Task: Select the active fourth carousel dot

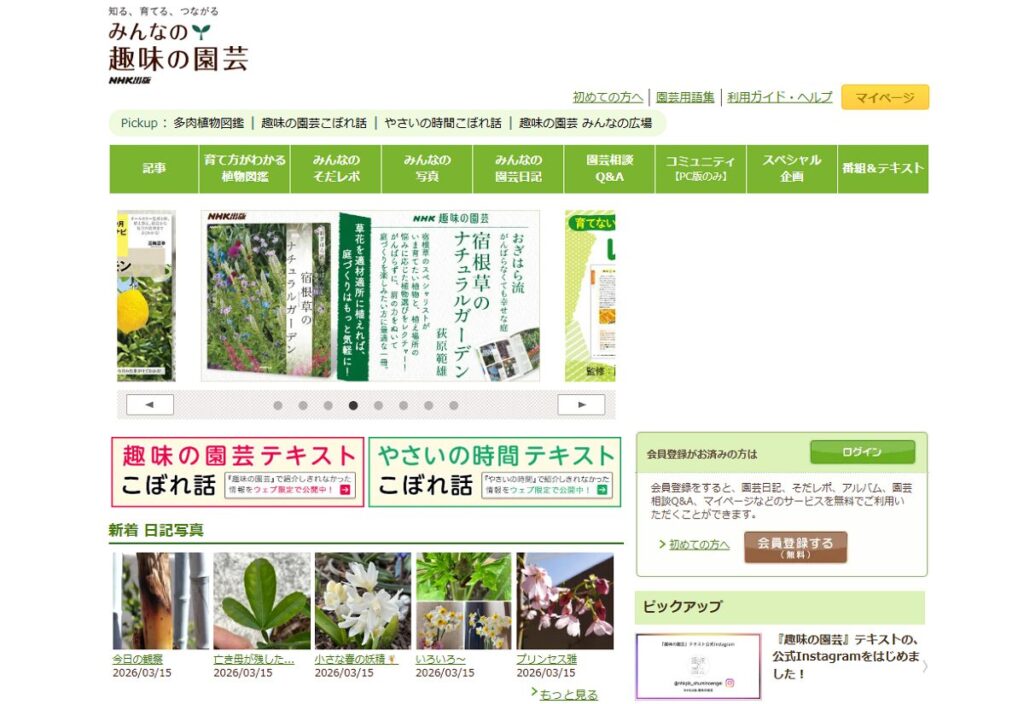Action: click(x=353, y=406)
